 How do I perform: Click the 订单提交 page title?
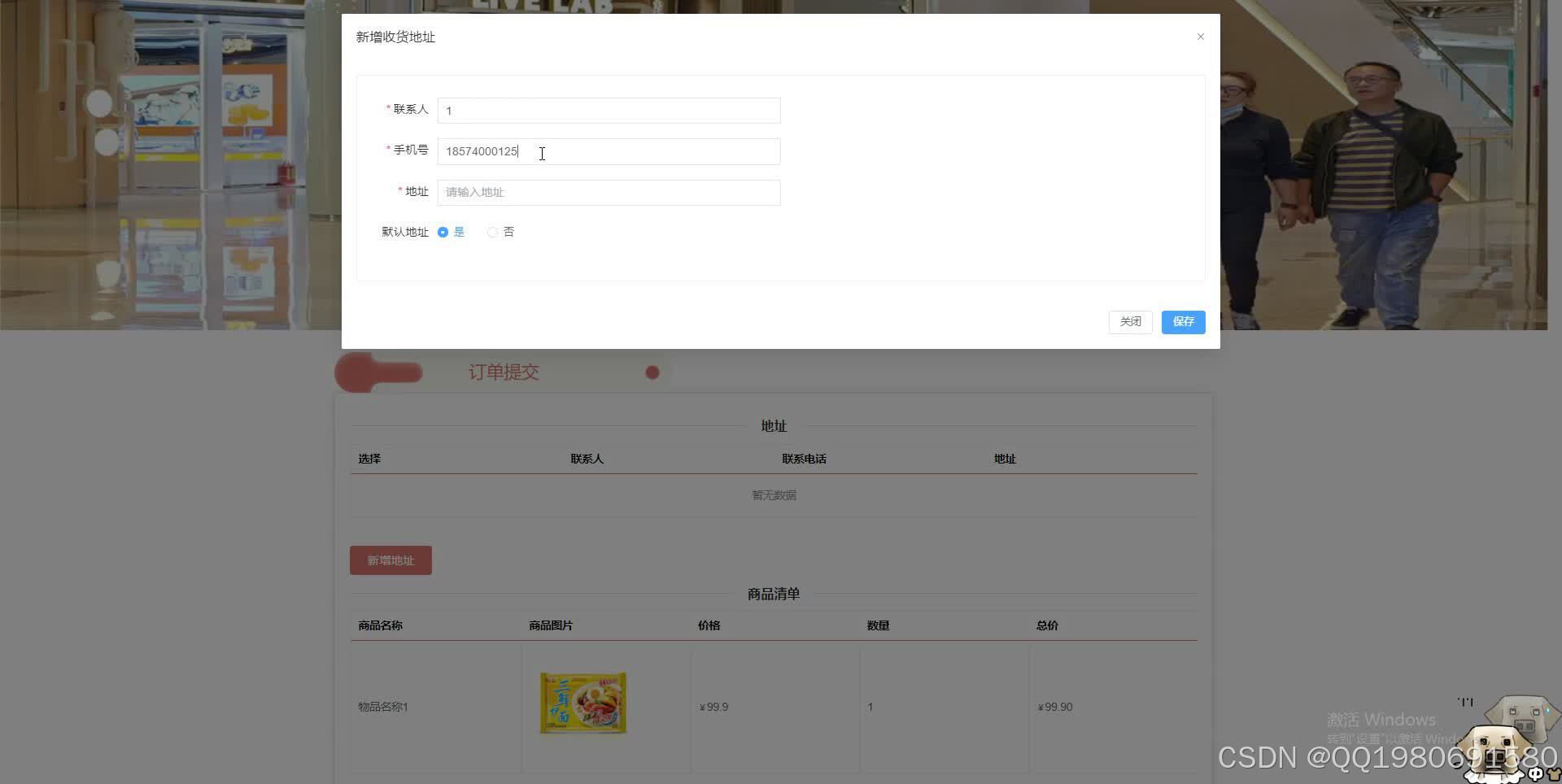point(504,372)
